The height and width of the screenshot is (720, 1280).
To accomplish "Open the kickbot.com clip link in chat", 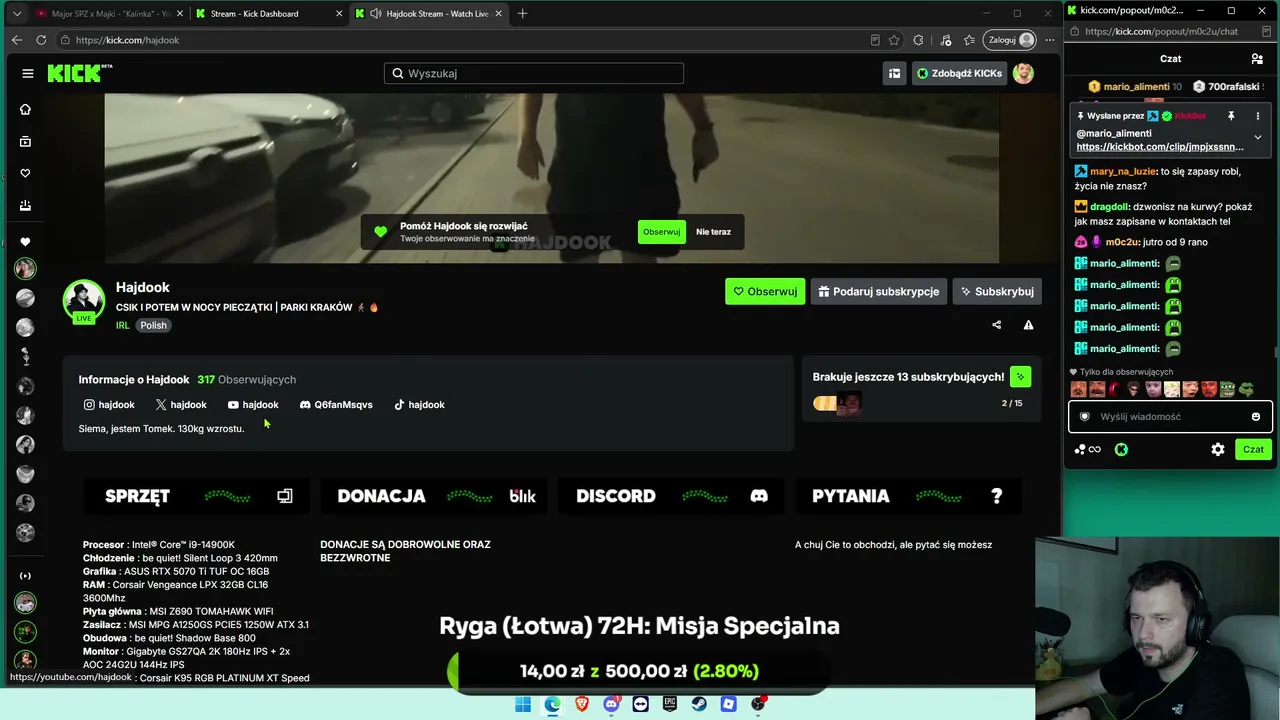I will [x=1160, y=147].
